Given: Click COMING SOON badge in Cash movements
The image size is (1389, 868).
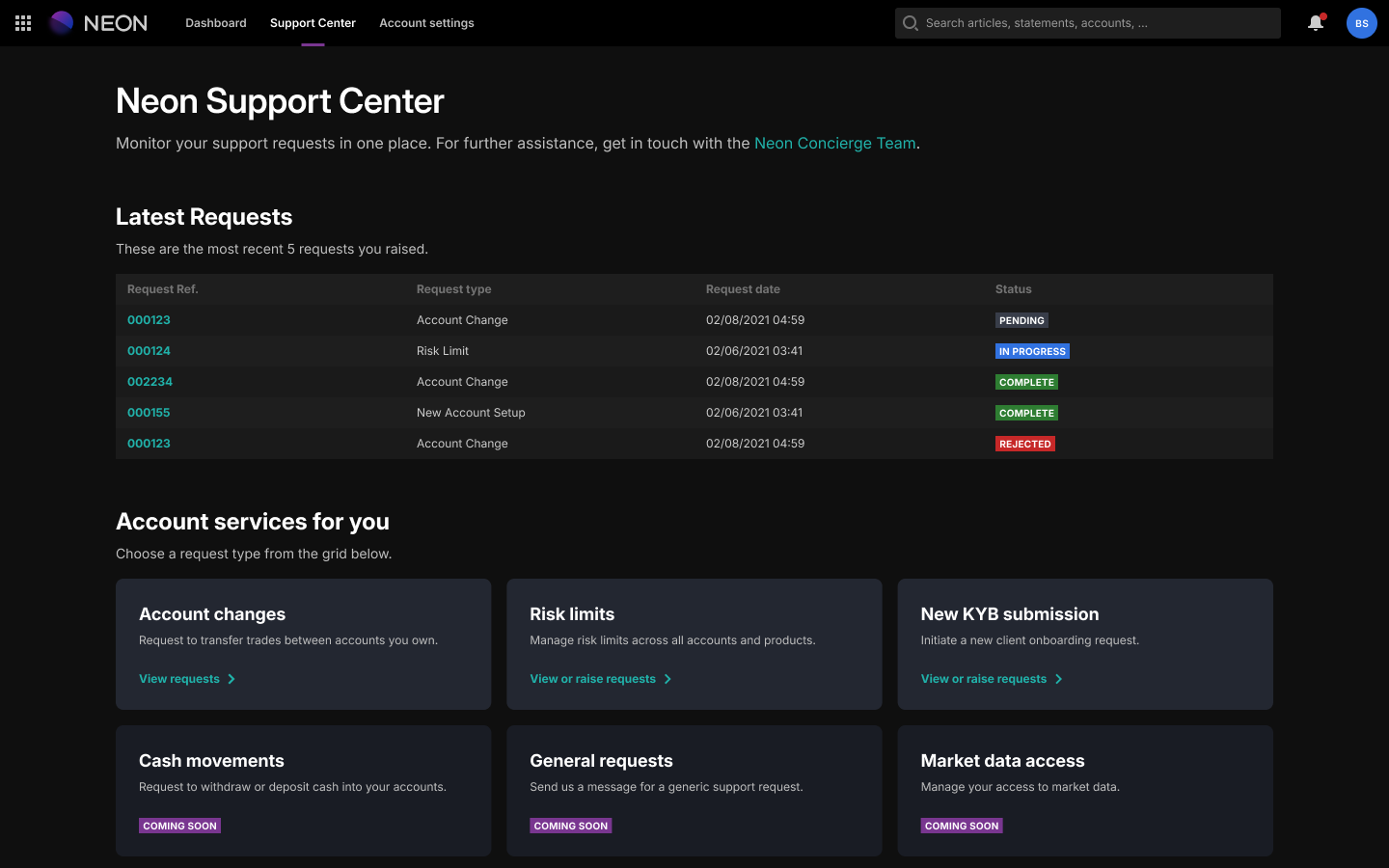Looking at the screenshot, I should point(179,826).
